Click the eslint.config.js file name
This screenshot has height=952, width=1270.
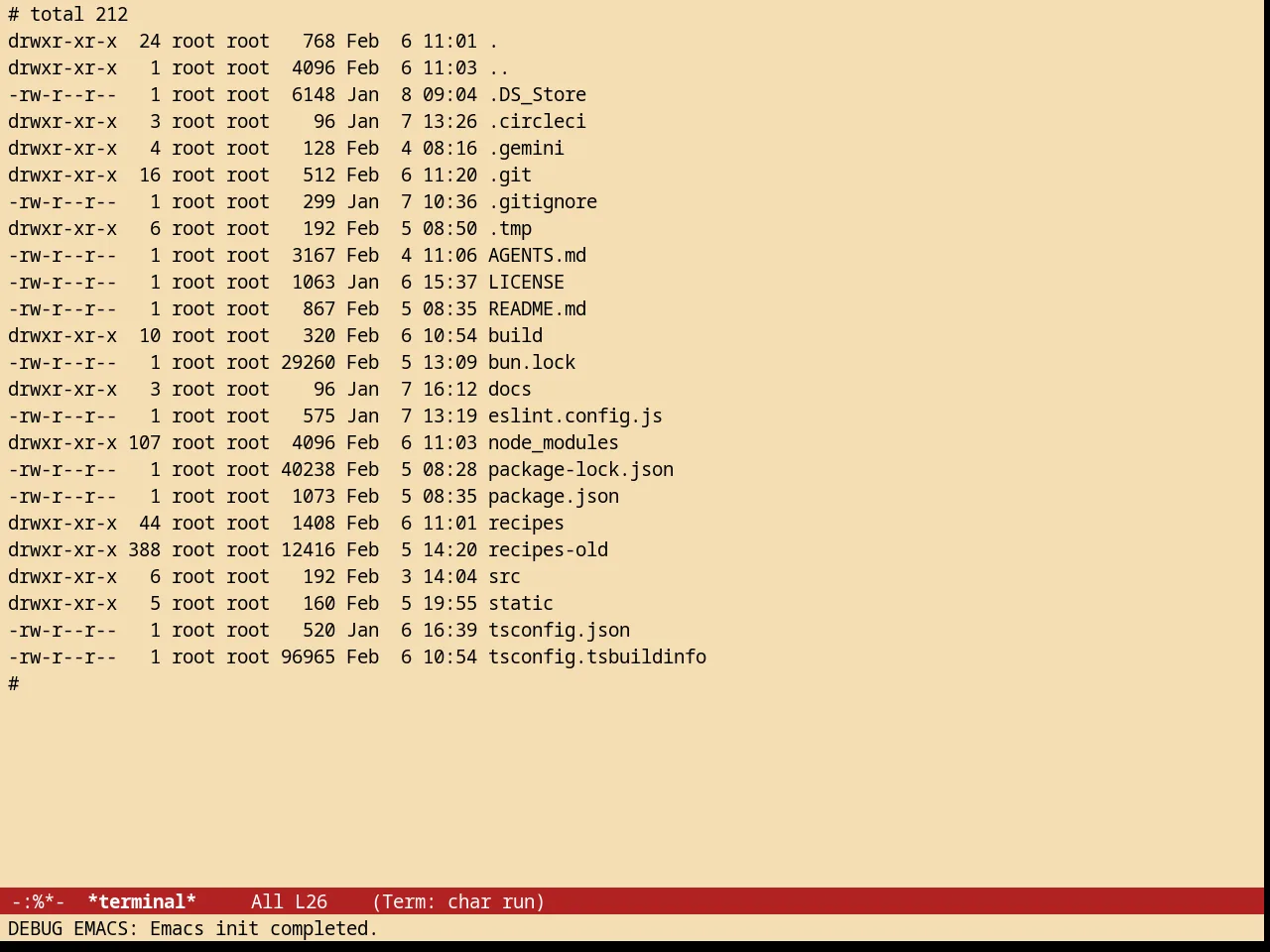(575, 416)
